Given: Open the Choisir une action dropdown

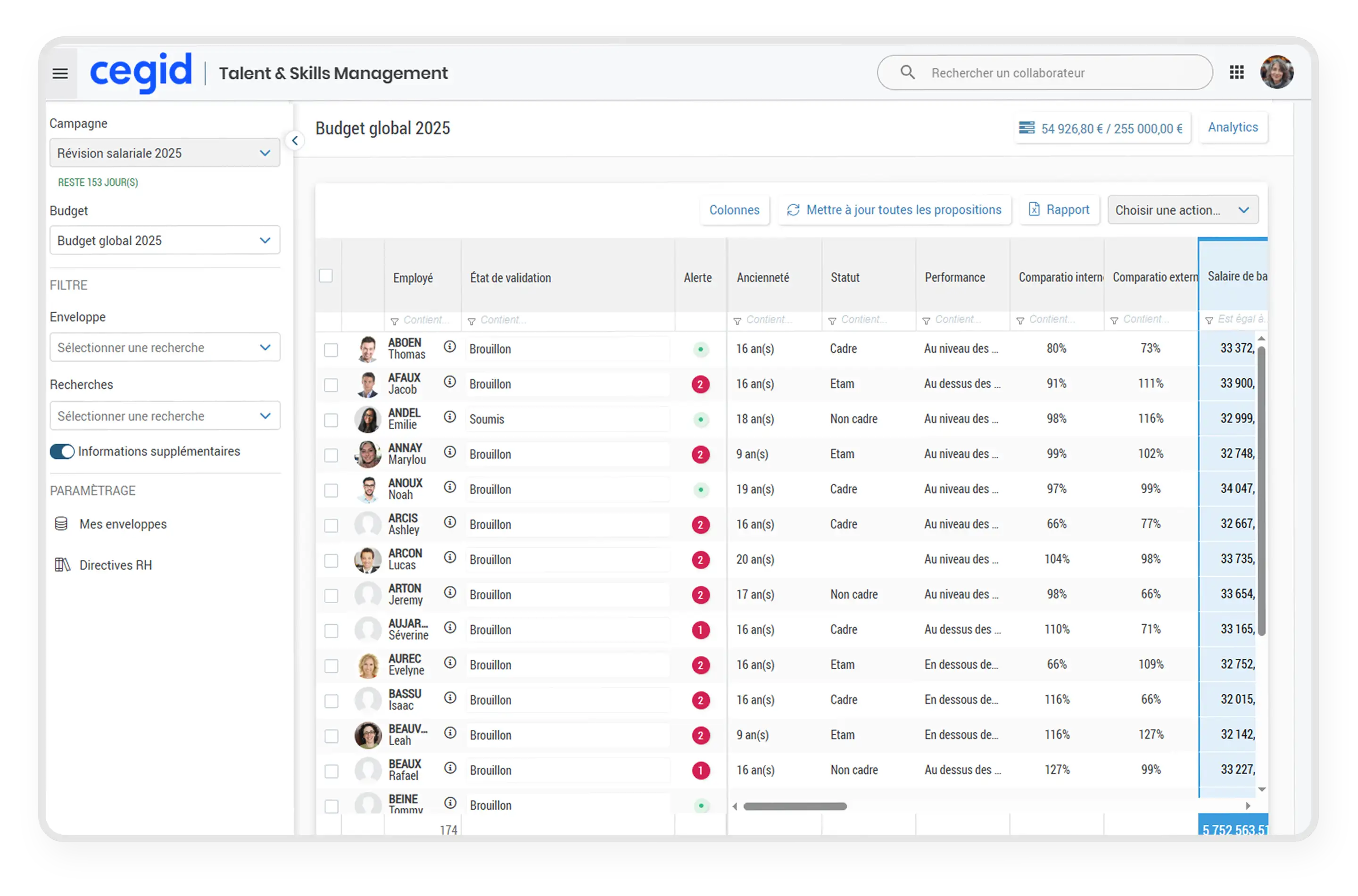Looking at the screenshot, I should coord(1182,210).
